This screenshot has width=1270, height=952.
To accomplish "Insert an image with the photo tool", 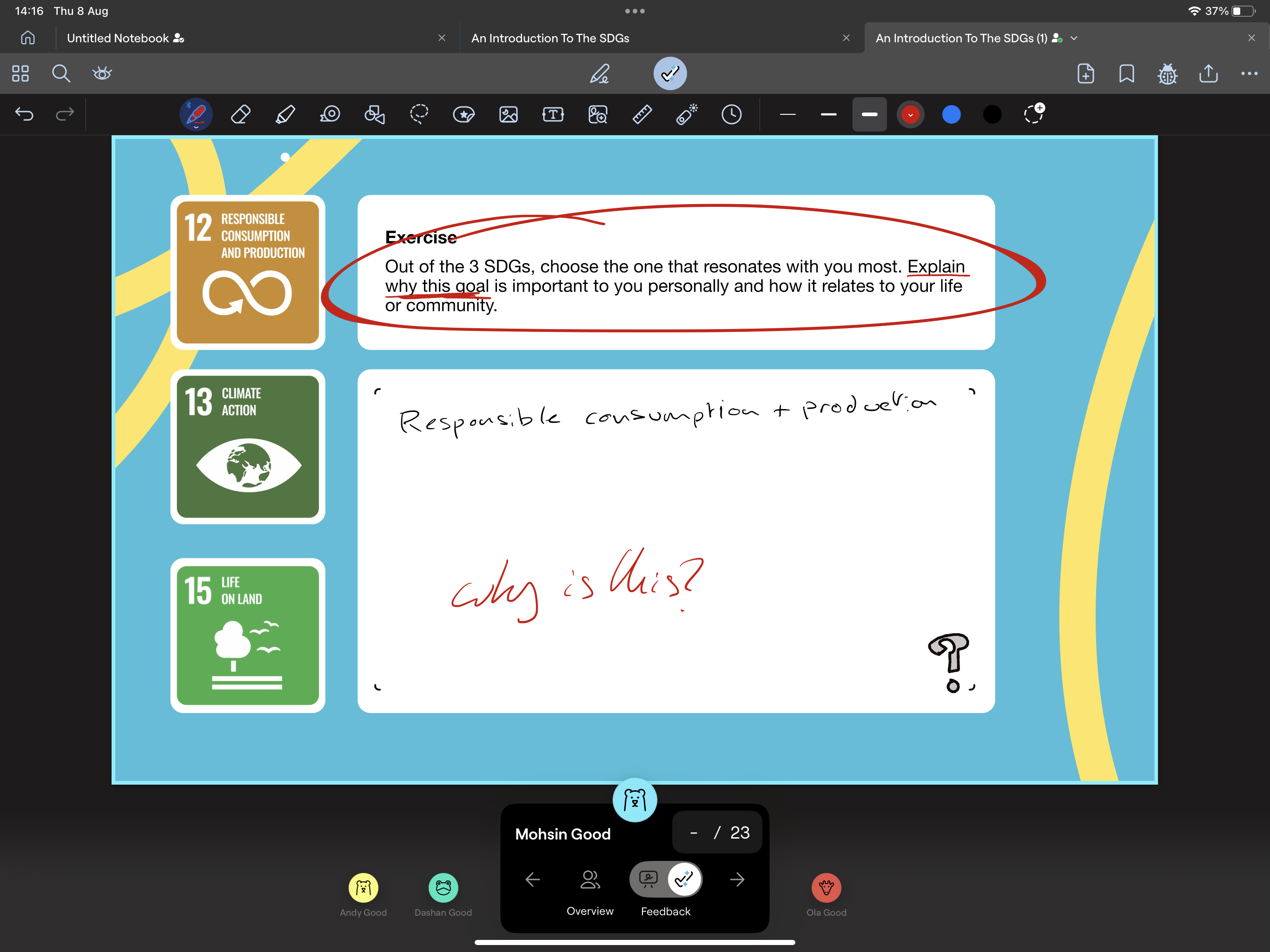I will [508, 114].
